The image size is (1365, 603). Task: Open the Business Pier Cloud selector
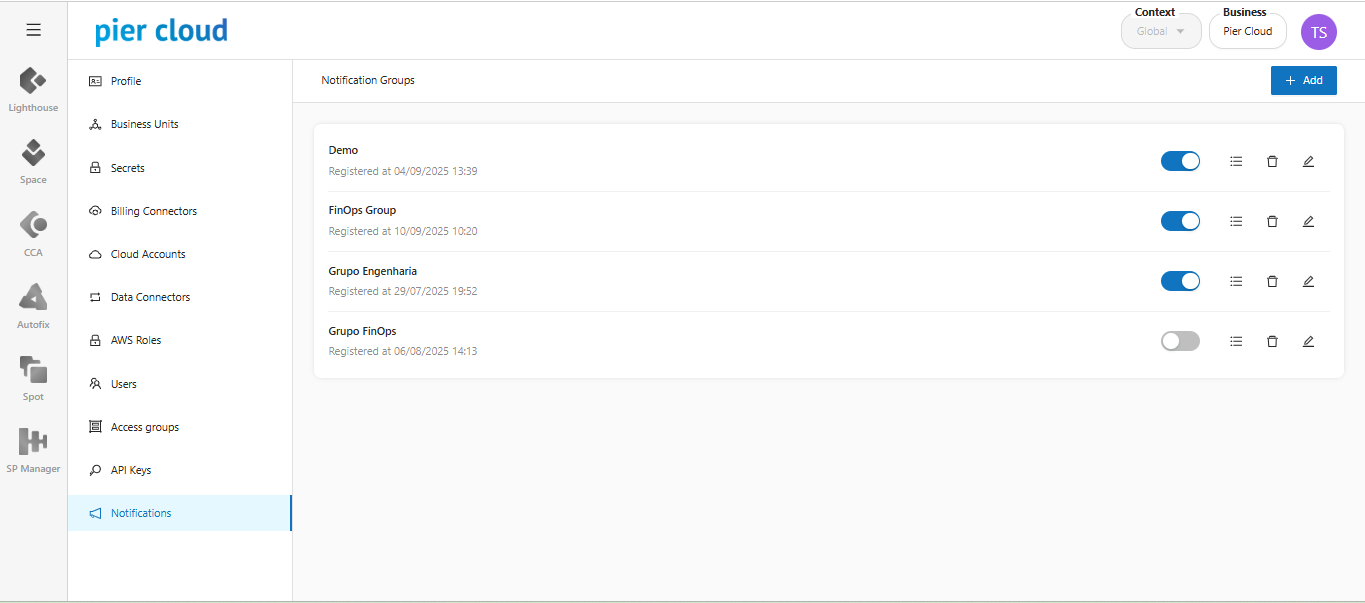pos(1247,31)
